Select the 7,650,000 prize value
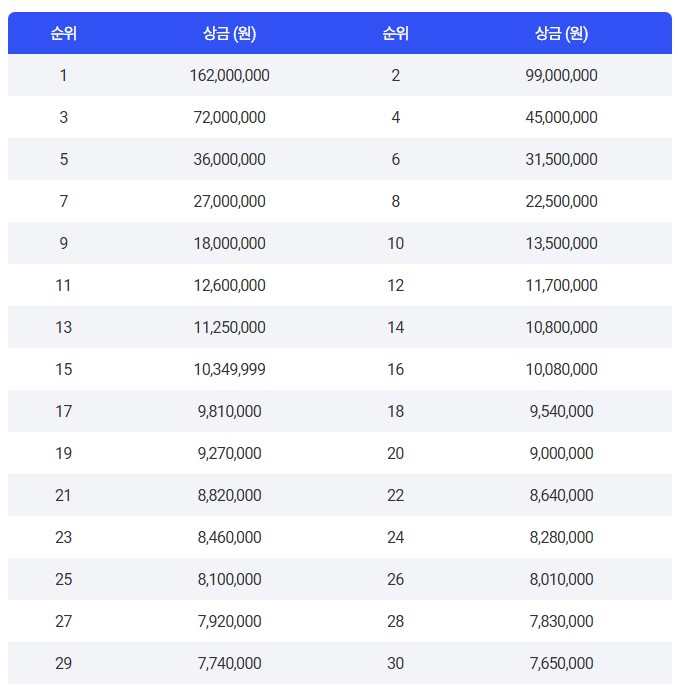 click(561, 663)
